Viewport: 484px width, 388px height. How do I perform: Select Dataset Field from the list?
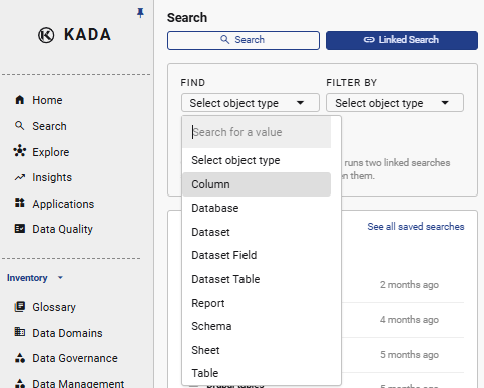point(257,255)
